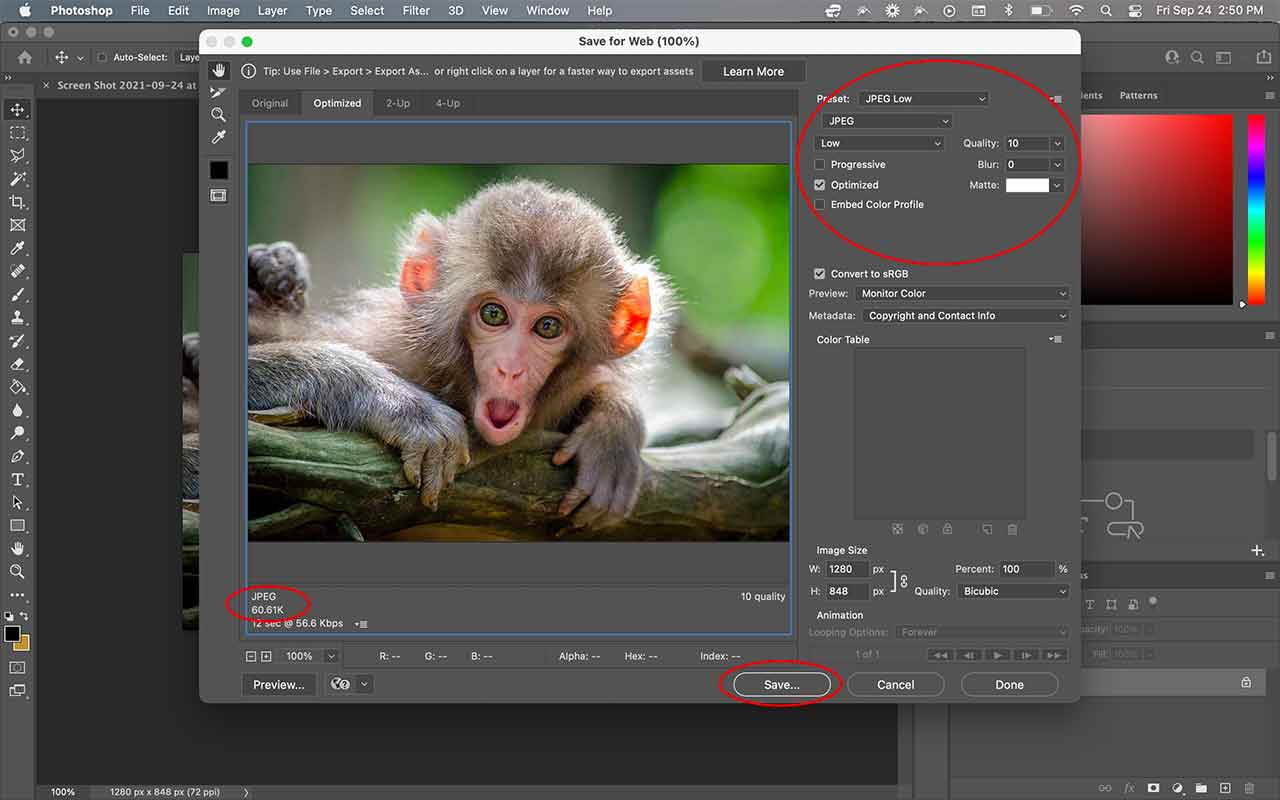Select the Healing Brush tool
Screen dimensions: 1280x800
pyautogui.click(x=17, y=271)
